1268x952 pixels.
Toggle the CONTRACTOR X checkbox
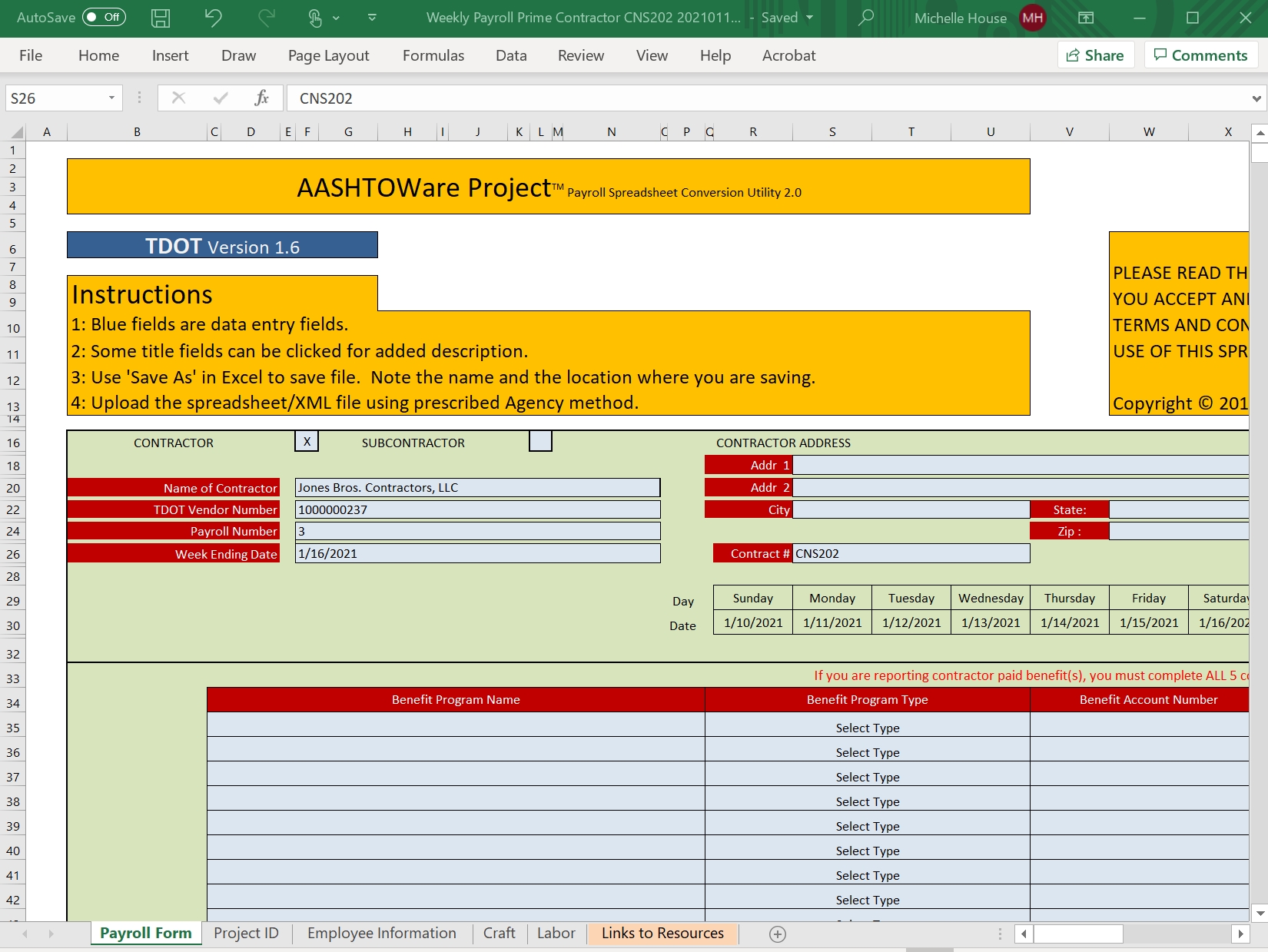pyautogui.click(x=307, y=441)
